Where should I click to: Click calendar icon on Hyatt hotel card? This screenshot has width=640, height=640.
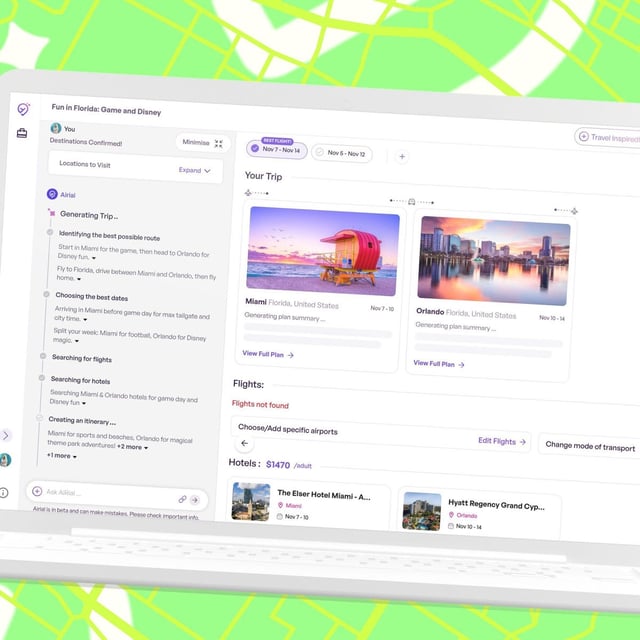click(x=451, y=526)
